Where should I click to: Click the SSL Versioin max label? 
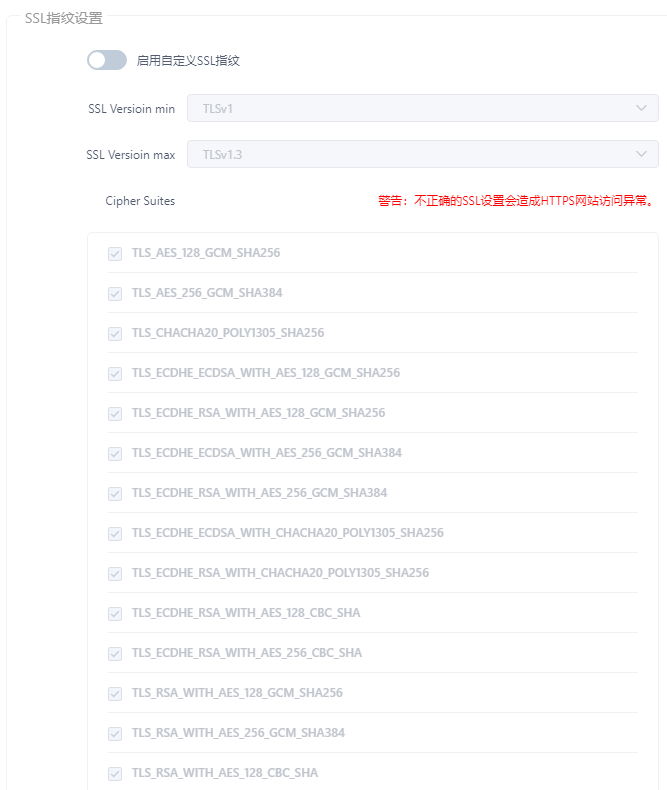(130, 155)
